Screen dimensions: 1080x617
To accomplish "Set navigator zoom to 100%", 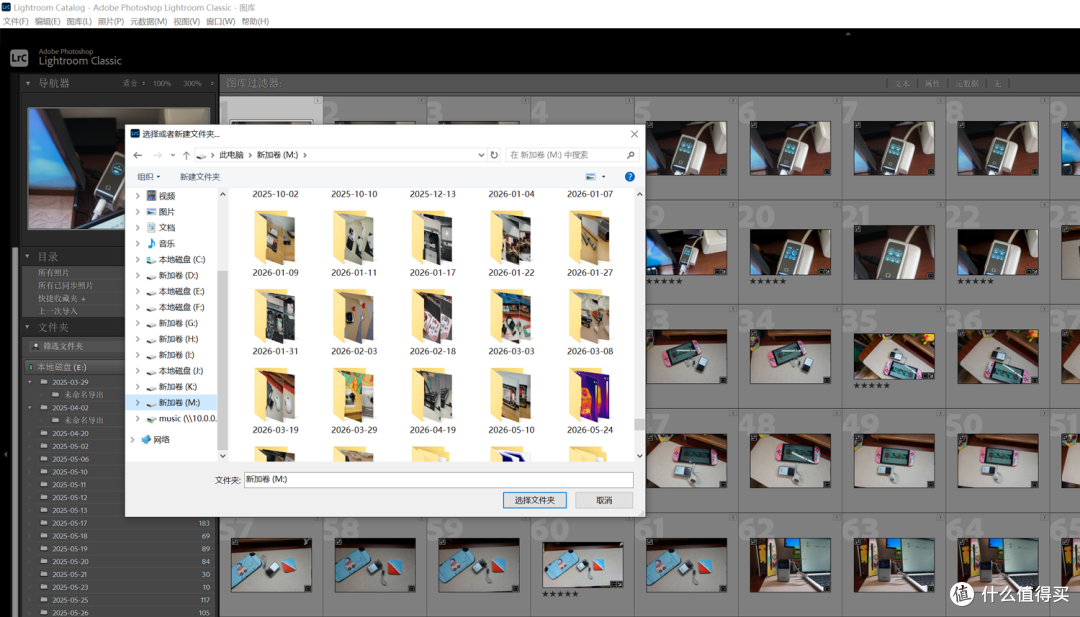I will [163, 83].
